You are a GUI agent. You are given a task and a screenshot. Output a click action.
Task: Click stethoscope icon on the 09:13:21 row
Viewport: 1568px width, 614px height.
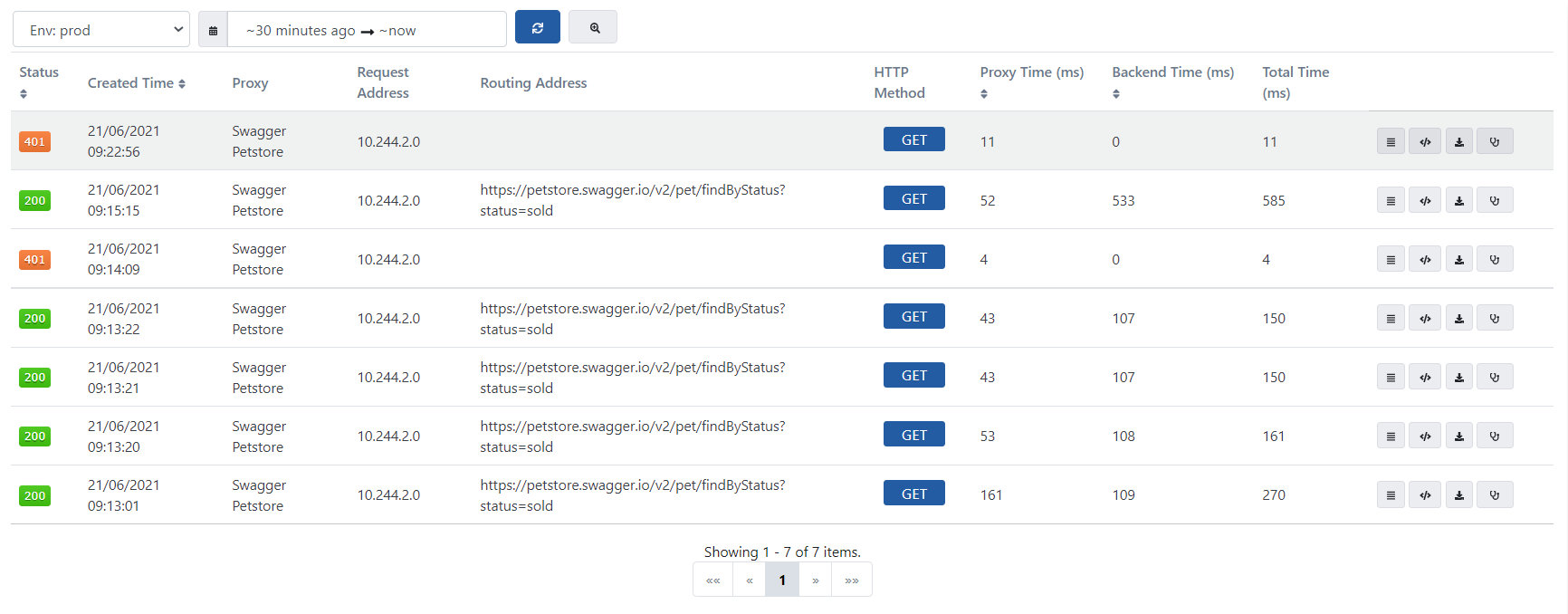click(x=1495, y=377)
